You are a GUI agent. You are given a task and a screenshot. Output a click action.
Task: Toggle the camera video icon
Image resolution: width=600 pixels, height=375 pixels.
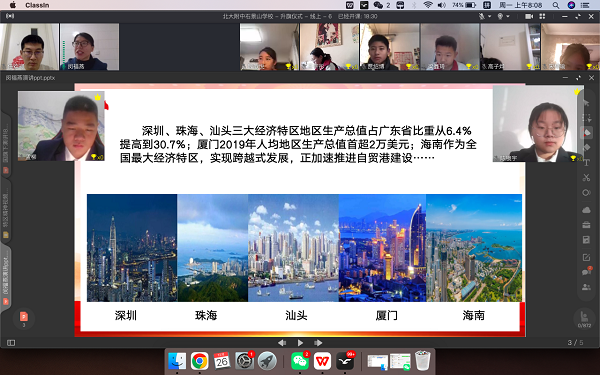[x=529, y=16]
